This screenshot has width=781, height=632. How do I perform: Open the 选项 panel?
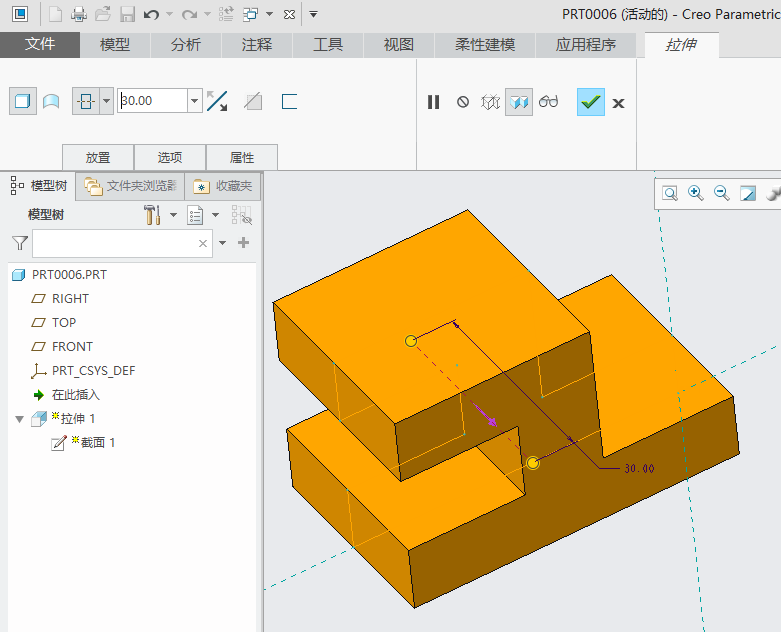coord(170,157)
